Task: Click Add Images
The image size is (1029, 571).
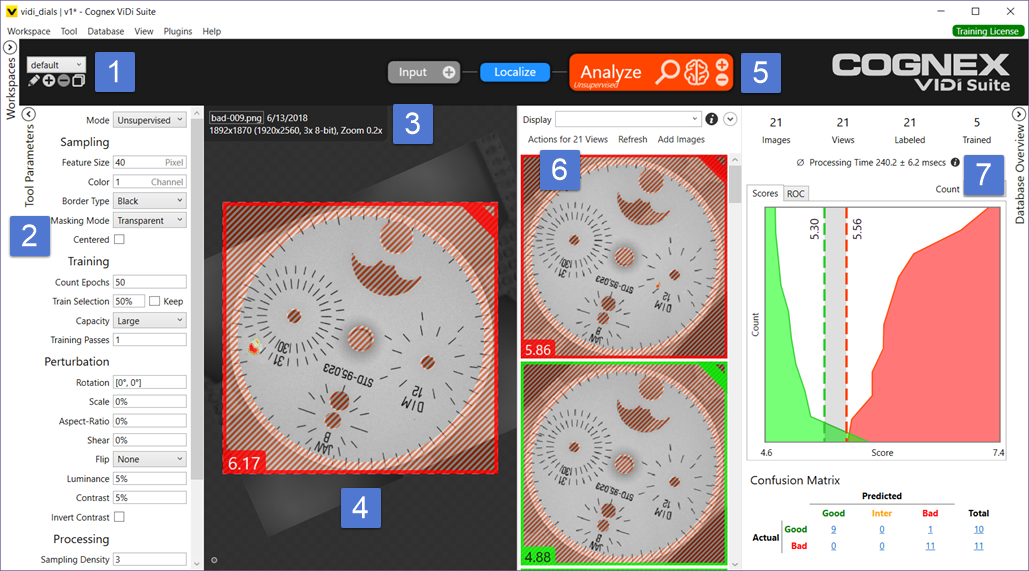Action: pyautogui.click(x=681, y=140)
